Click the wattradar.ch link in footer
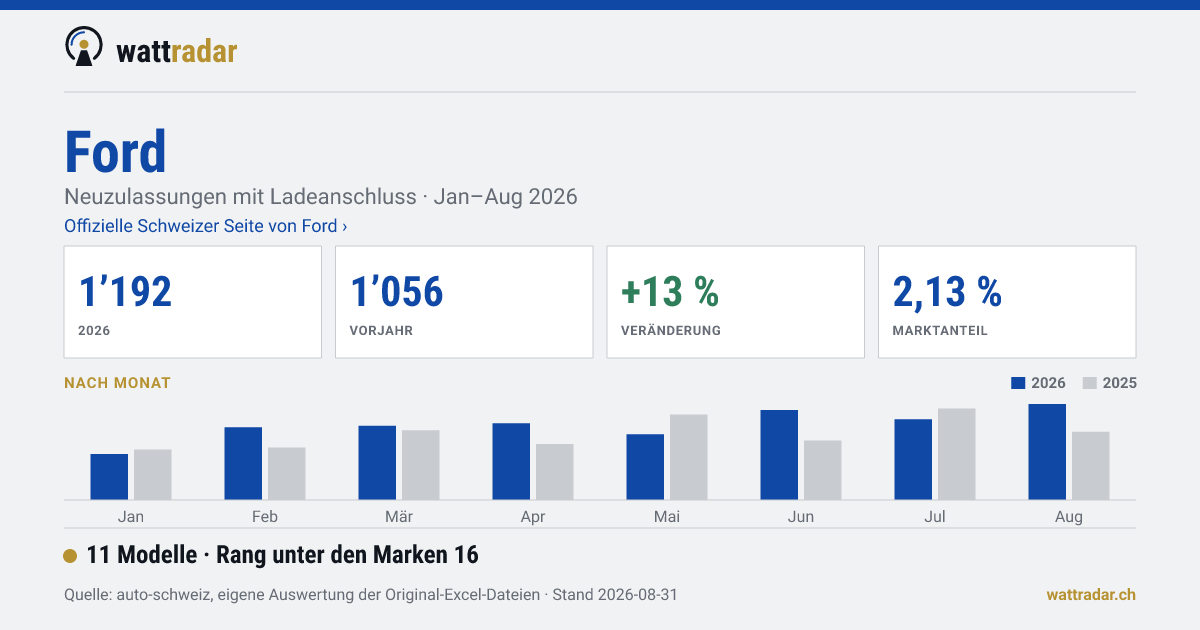Screen dimensions: 1200x630 click(1091, 594)
